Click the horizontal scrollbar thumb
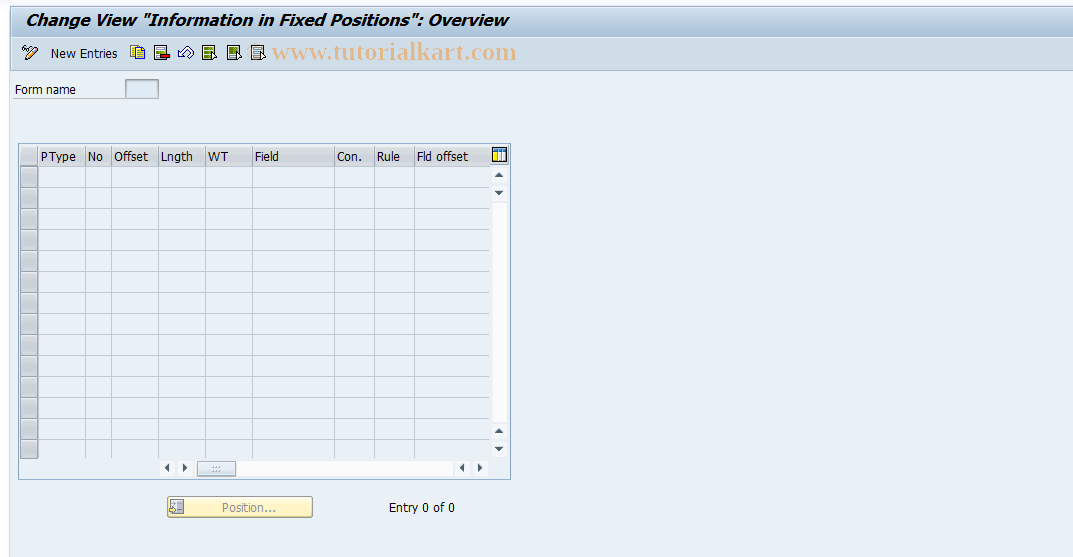The height and width of the screenshot is (557, 1073). 216,469
